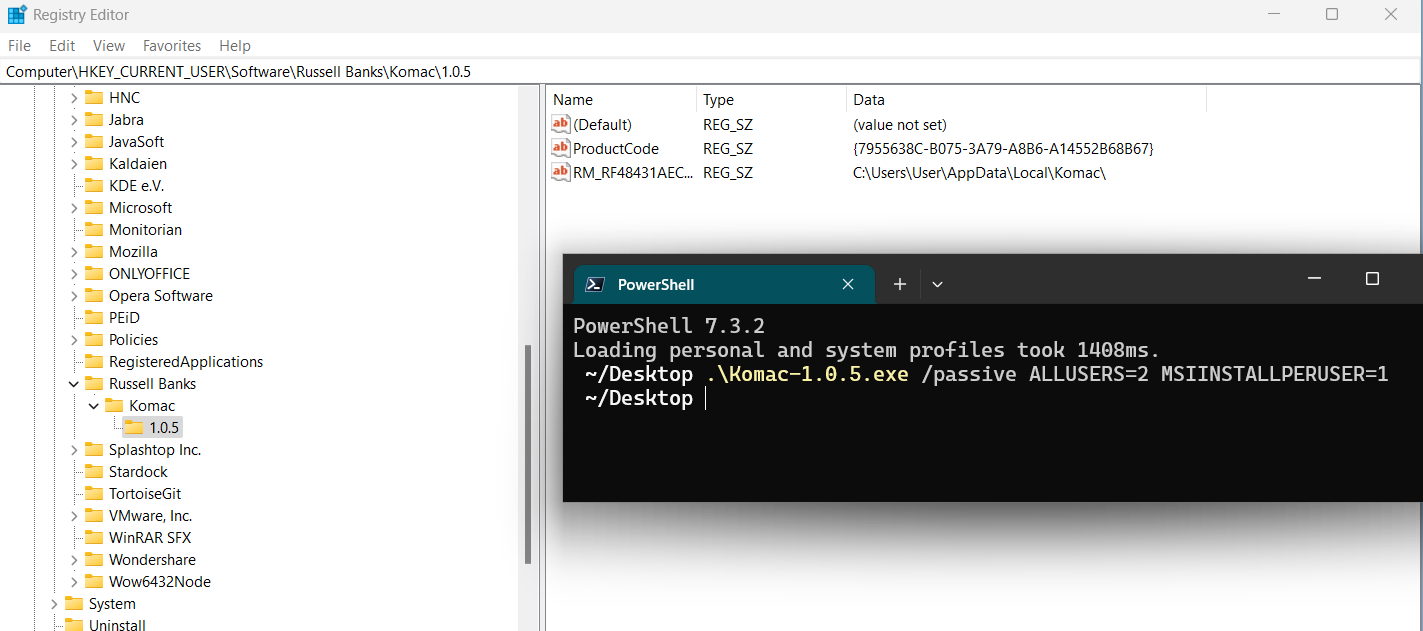Screen dimensions: 1423x631
Task: Collapse the Komac key
Action: coord(93,404)
